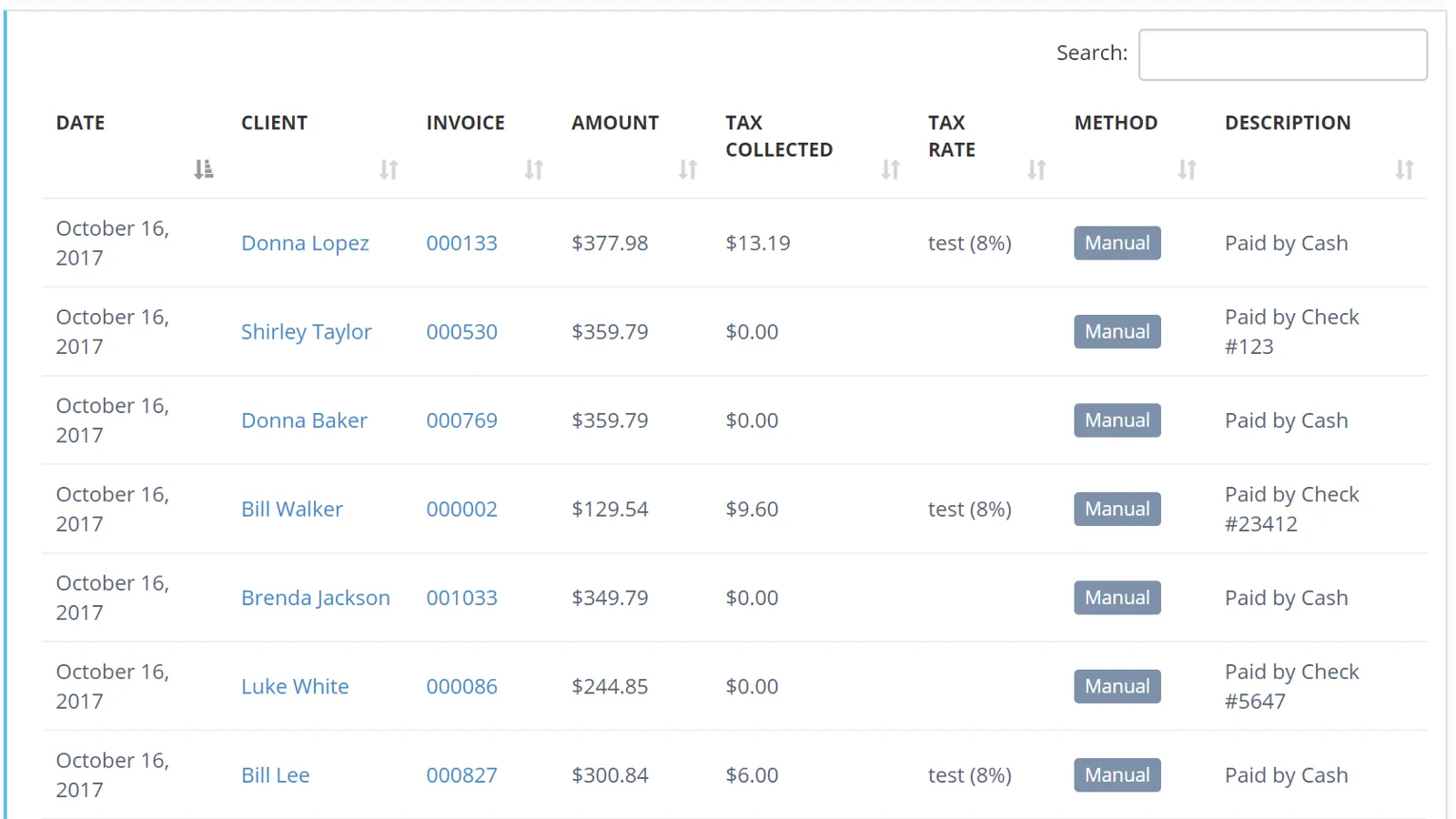The height and width of the screenshot is (819, 1456).
Task: Click Manual badge in Shirley Taylor row
Action: [x=1117, y=332]
